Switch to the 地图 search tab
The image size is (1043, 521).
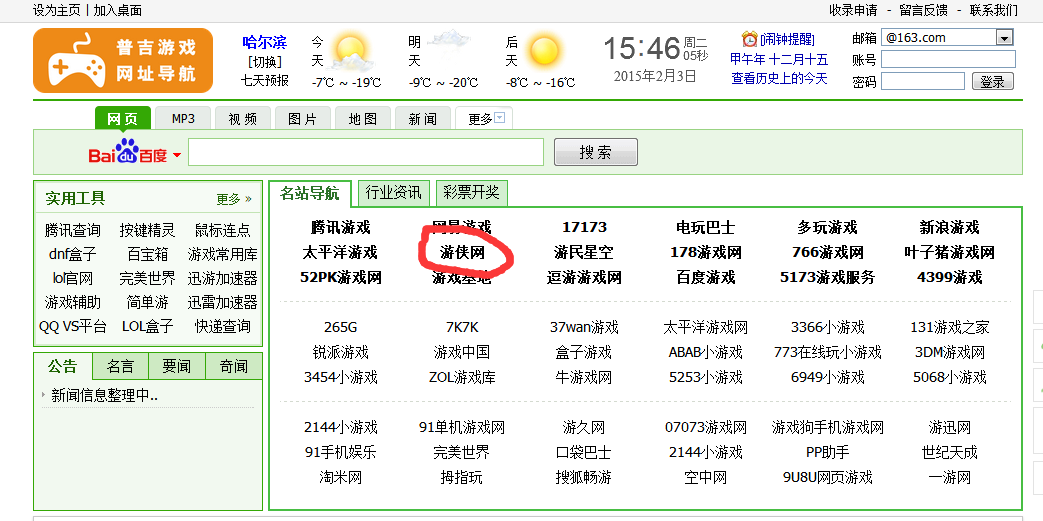tap(363, 118)
